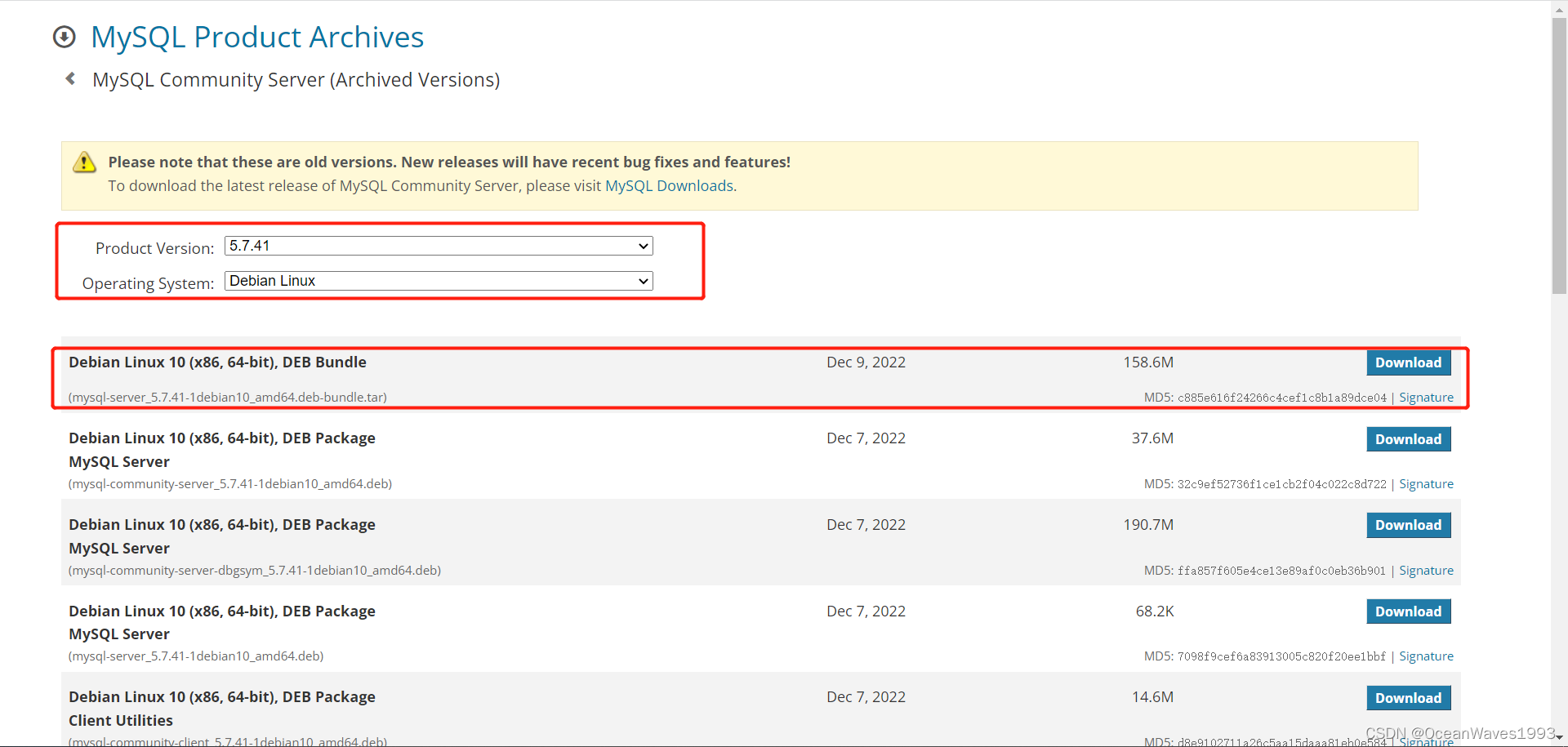Click the 190.7M file size
Screen dimensions: 1568x747
pyautogui.click(x=1148, y=525)
